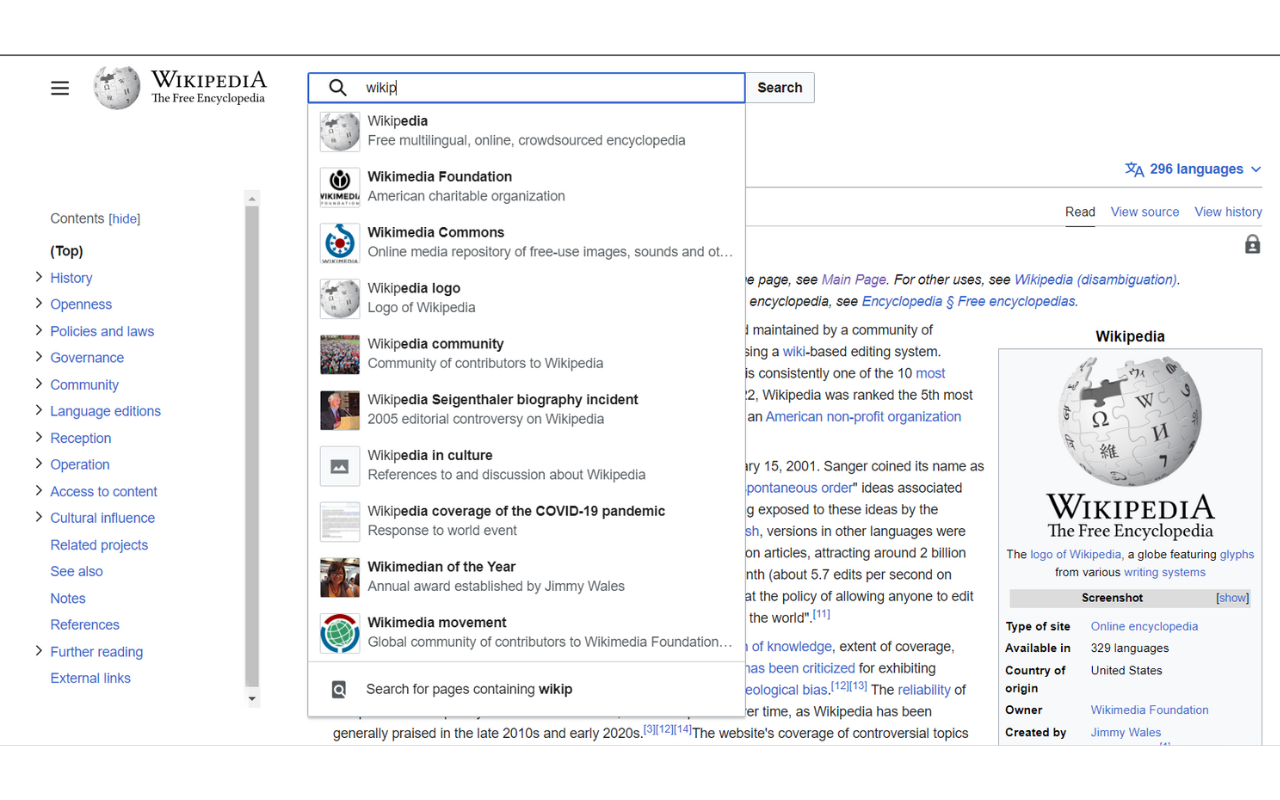This screenshot has width=1280, height=800.
Task: Go to External links section
Action: [x=90, y=678]
